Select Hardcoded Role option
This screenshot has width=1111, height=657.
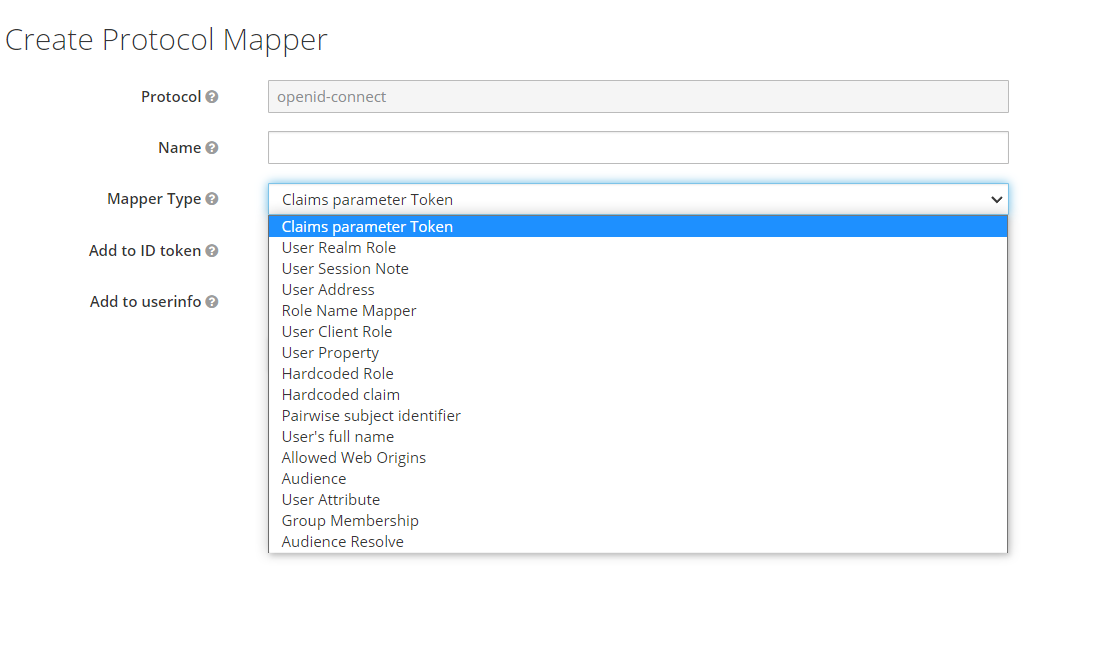point(638,374)
